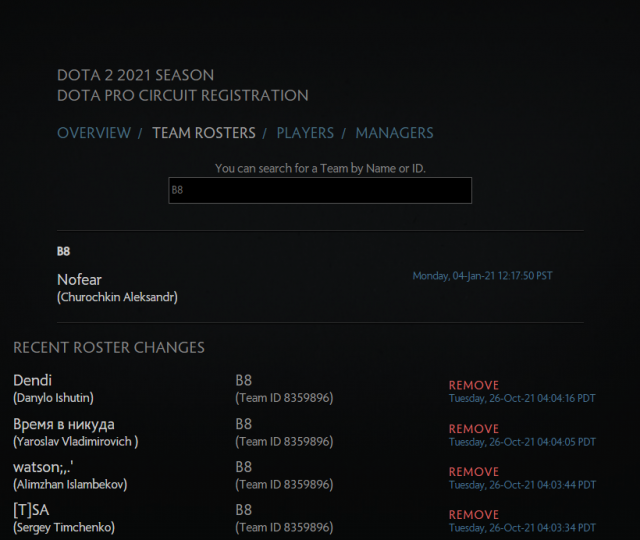Click B8 team in Время в никуда row
This screenshot has width=640, height=540.
(243, 424)
